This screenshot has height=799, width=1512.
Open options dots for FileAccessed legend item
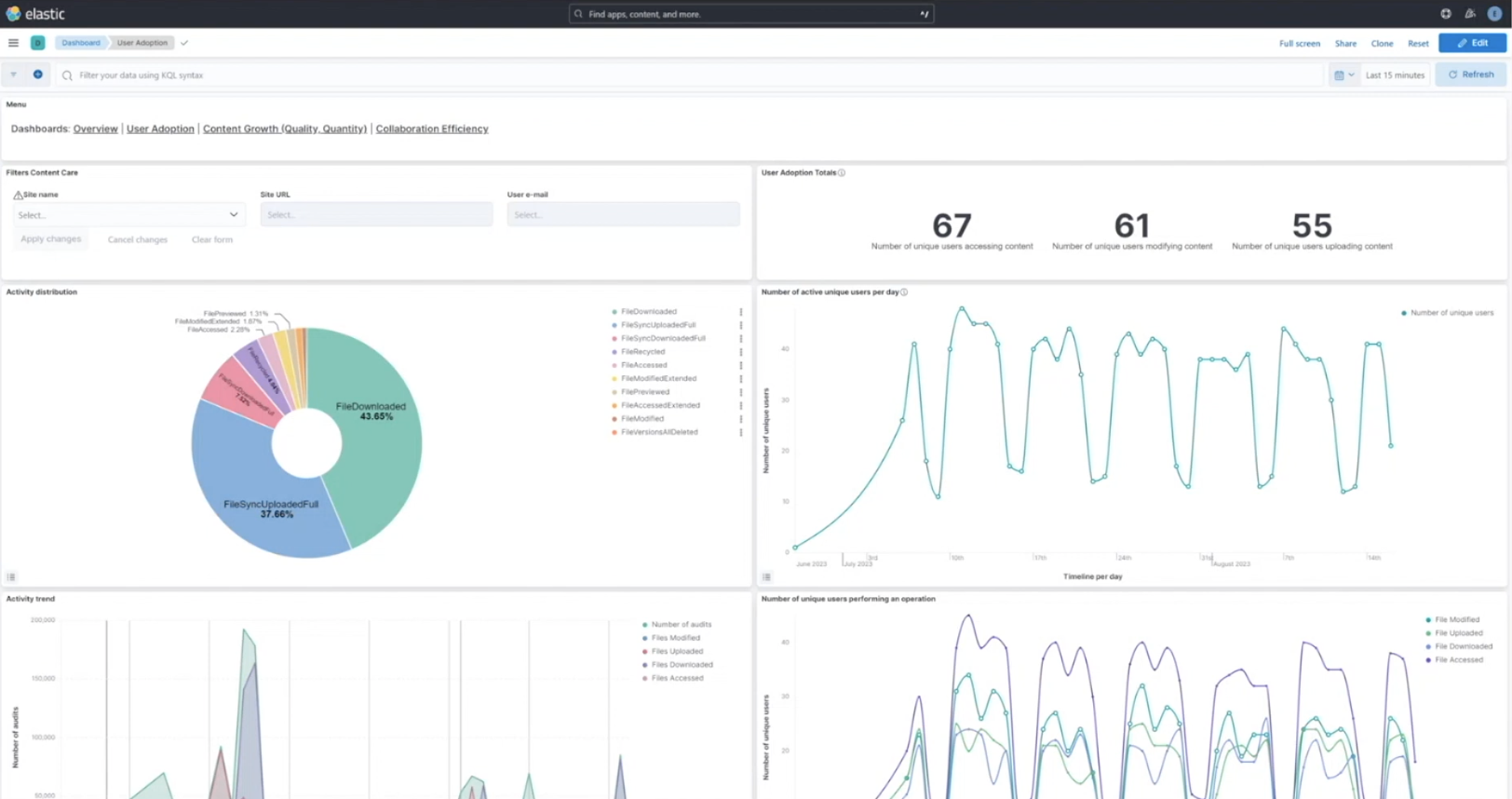[x=741, y=365]
